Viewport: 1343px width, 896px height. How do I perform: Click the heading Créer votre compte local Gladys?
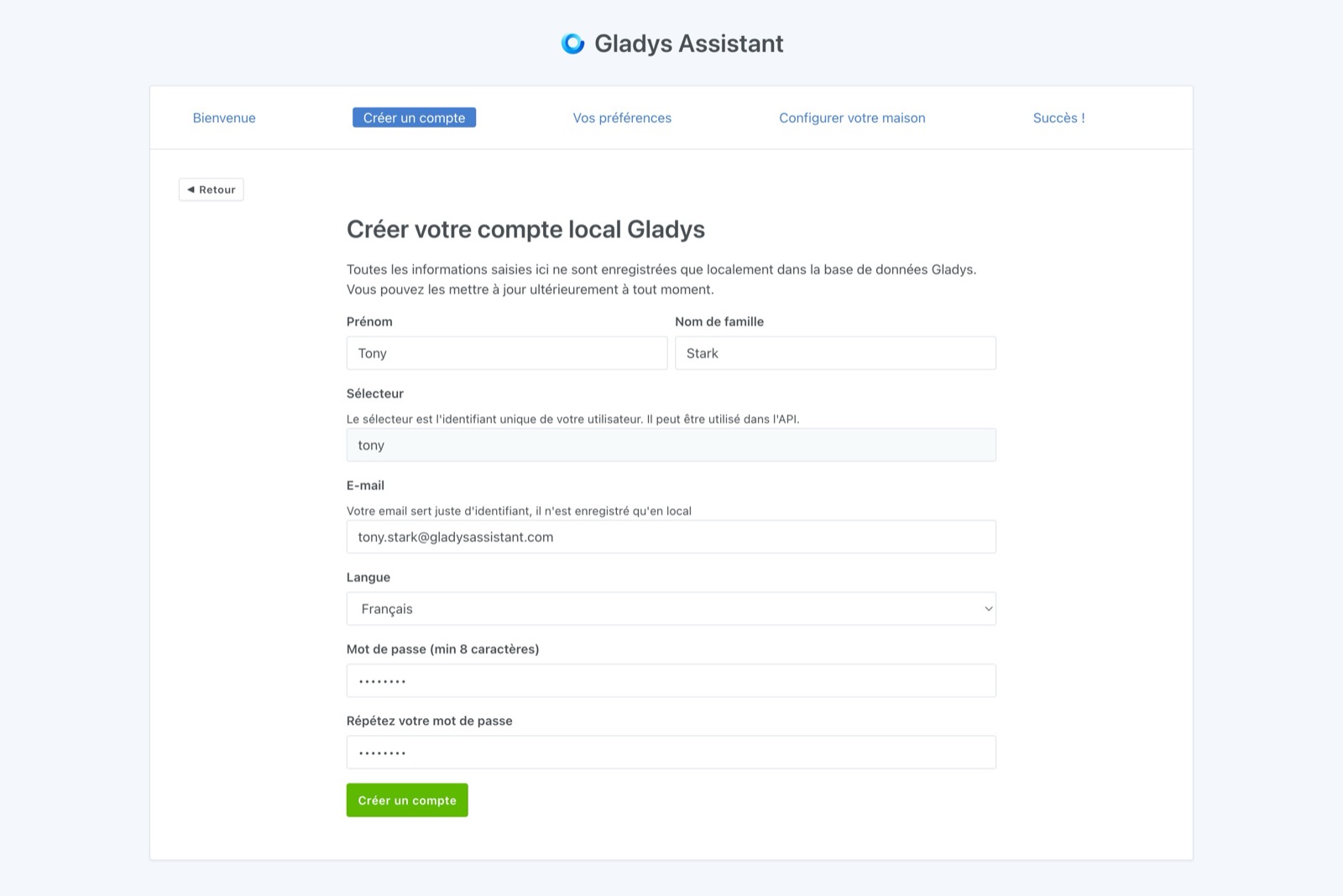pos(526,229)
